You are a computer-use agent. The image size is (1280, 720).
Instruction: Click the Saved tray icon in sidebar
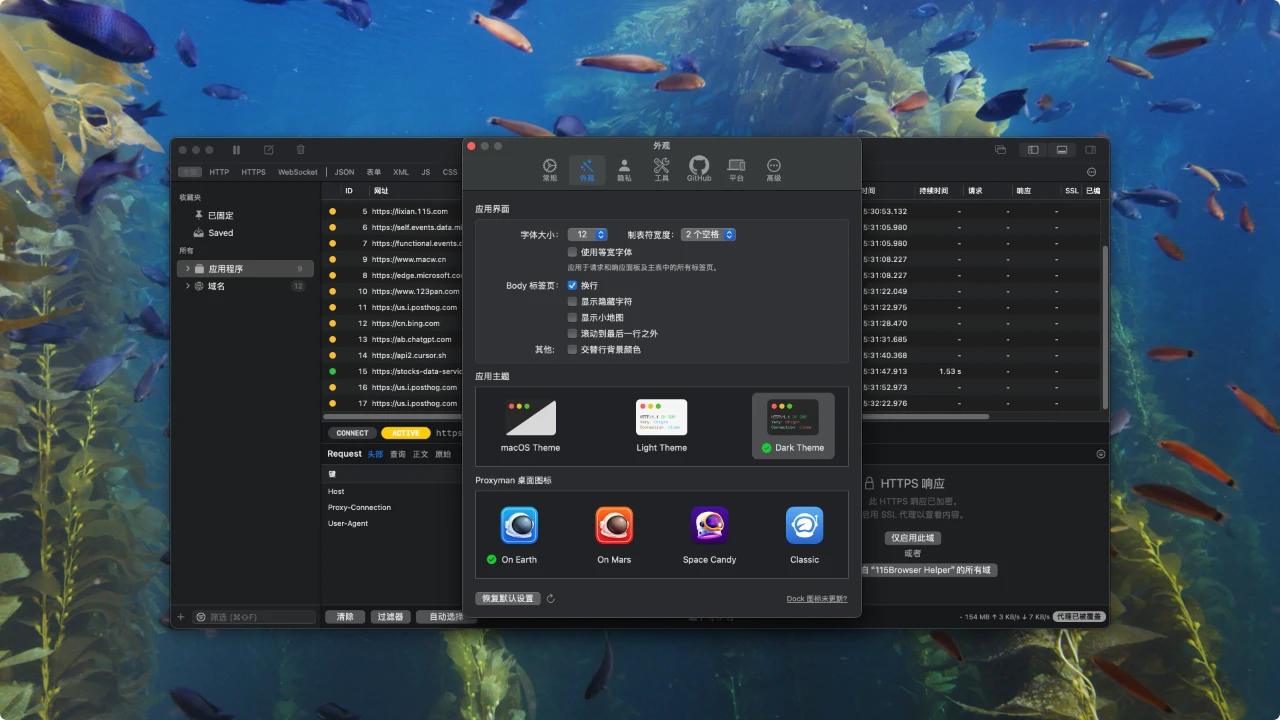(198, 232)
